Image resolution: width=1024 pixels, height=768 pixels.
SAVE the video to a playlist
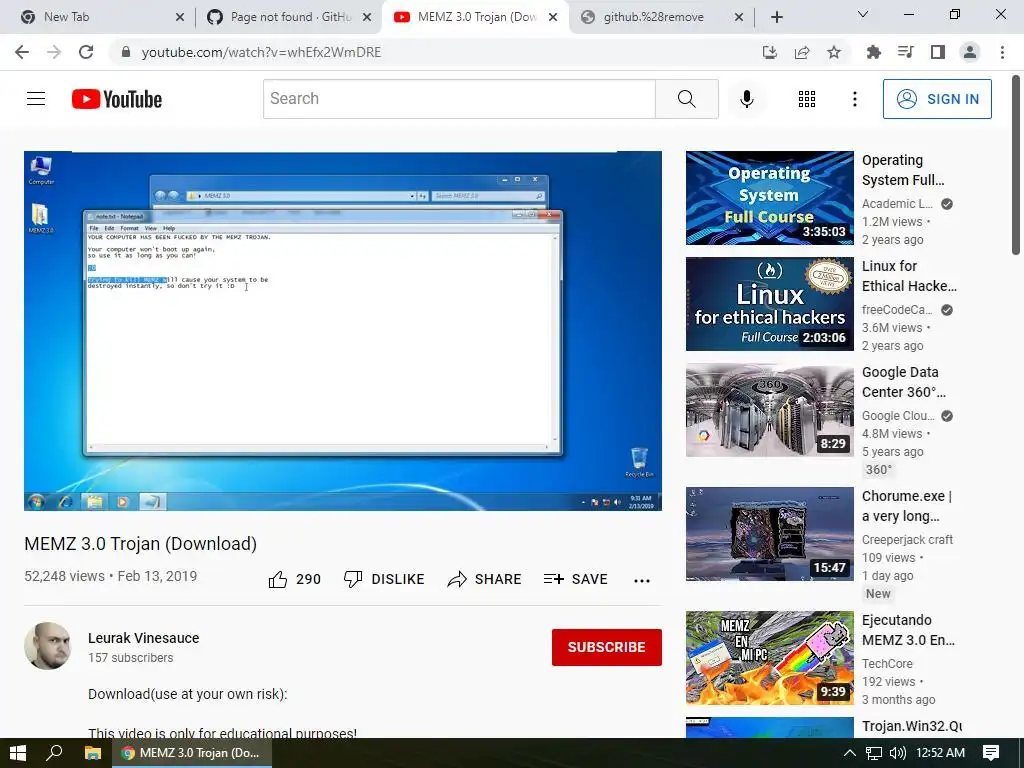pyautogui.click(x=575, y=579)
